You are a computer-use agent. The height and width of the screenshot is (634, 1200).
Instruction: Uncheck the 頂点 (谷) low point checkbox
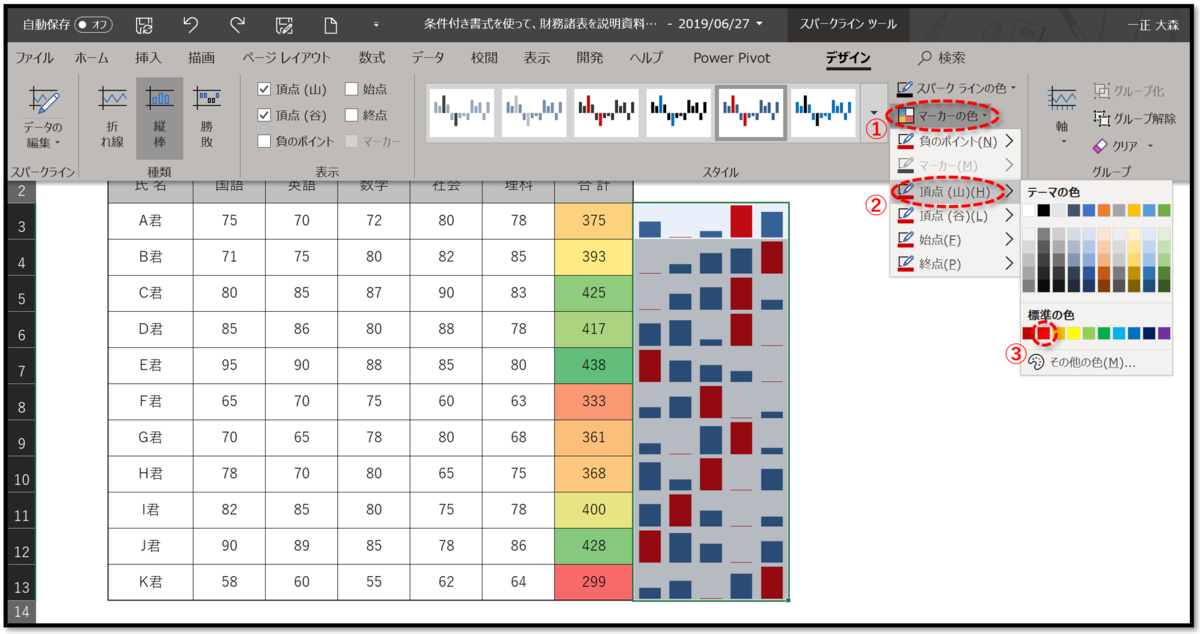tap(264, 115)
